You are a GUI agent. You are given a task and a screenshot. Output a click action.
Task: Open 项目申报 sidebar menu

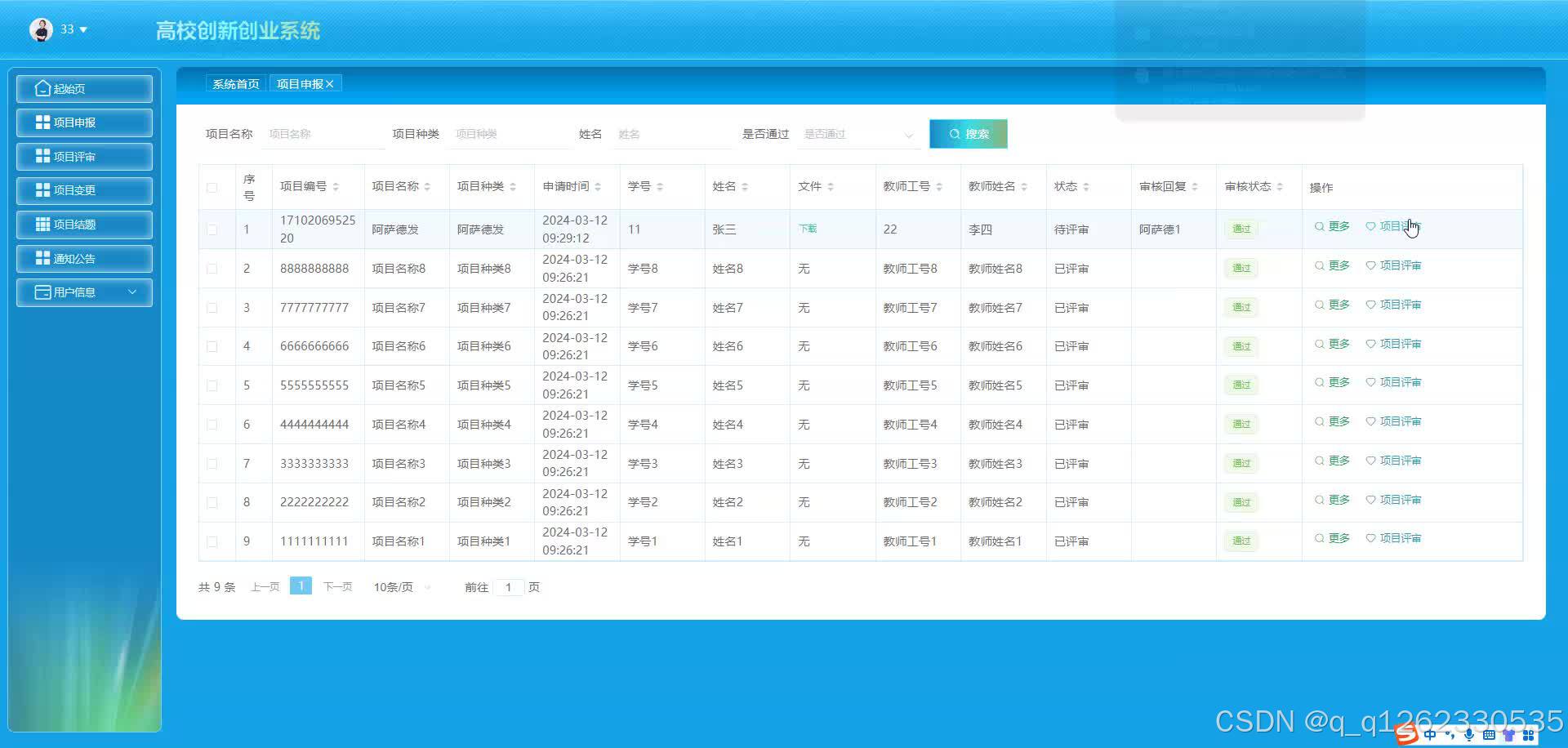click(x=84, y=122)
